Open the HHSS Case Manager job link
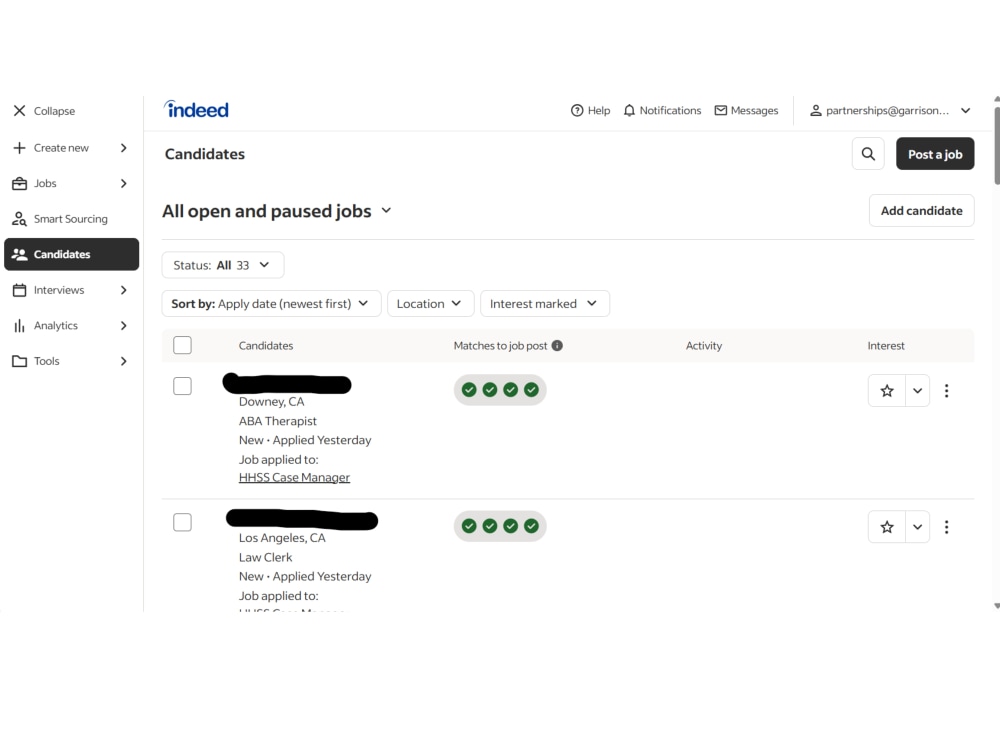The image size is (1000, 750). tap(294, 477)
